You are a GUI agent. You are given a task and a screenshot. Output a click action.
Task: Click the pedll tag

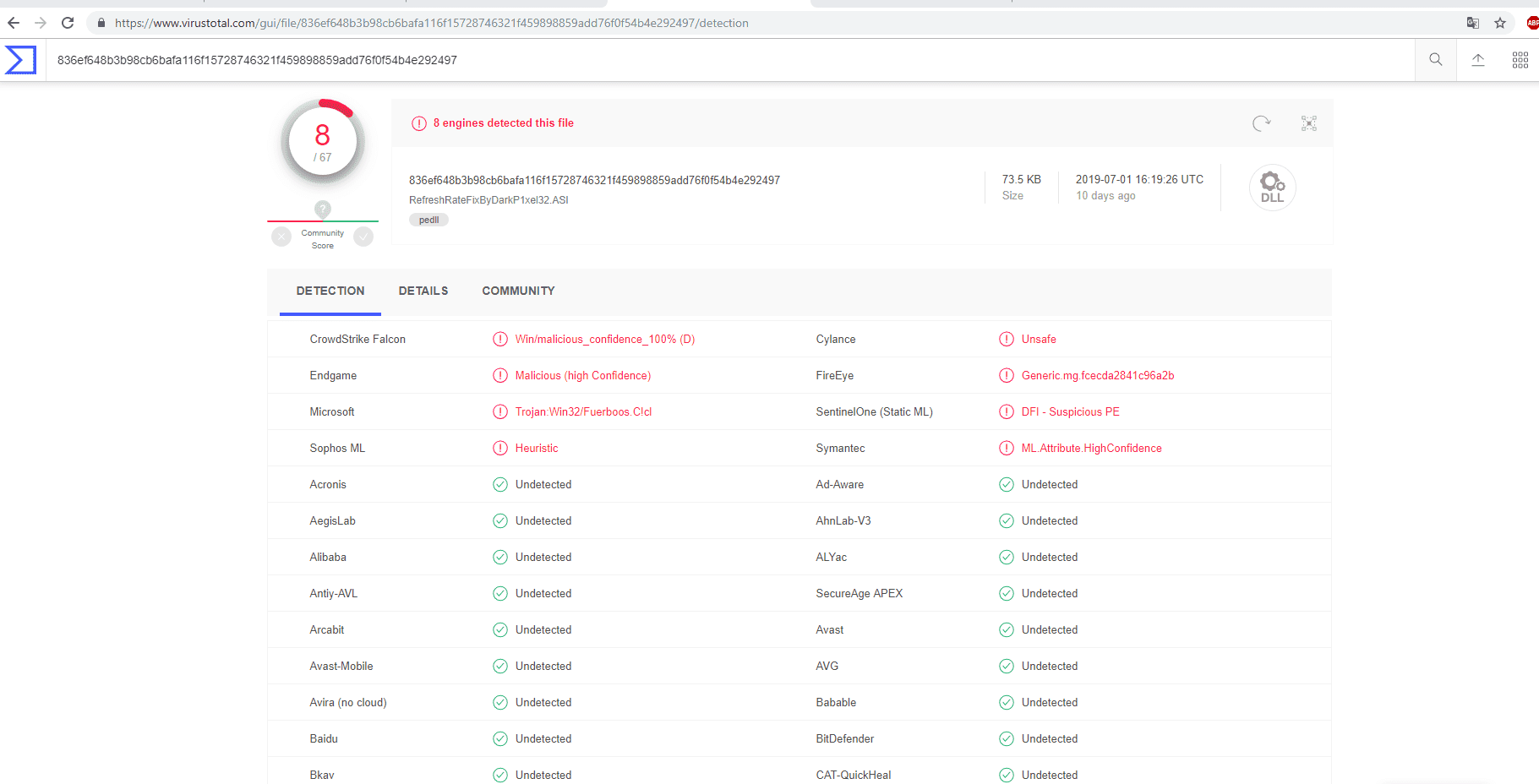428,220
